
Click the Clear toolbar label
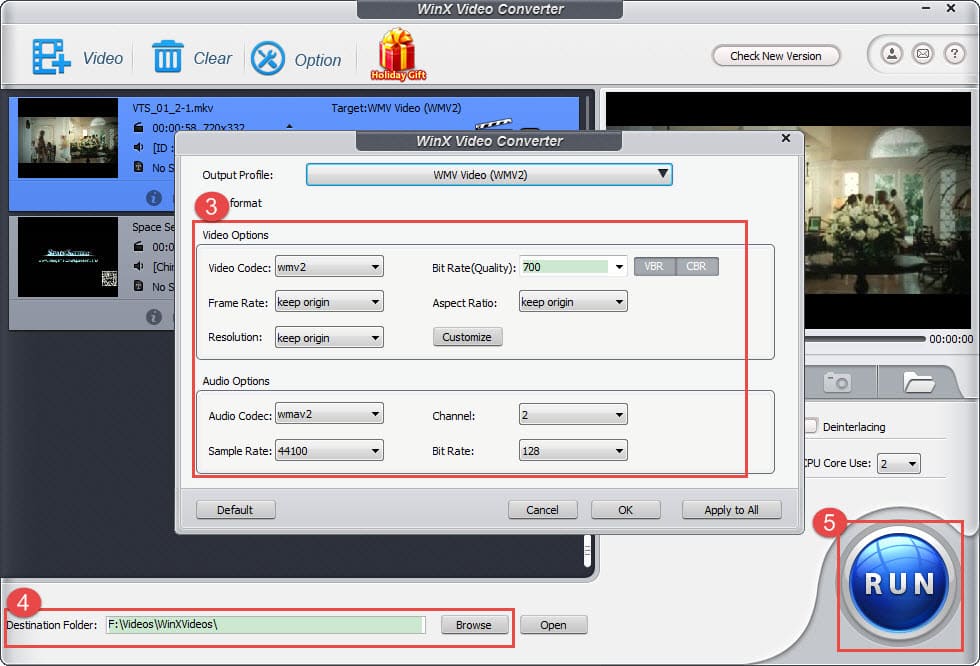pos(212,58)
